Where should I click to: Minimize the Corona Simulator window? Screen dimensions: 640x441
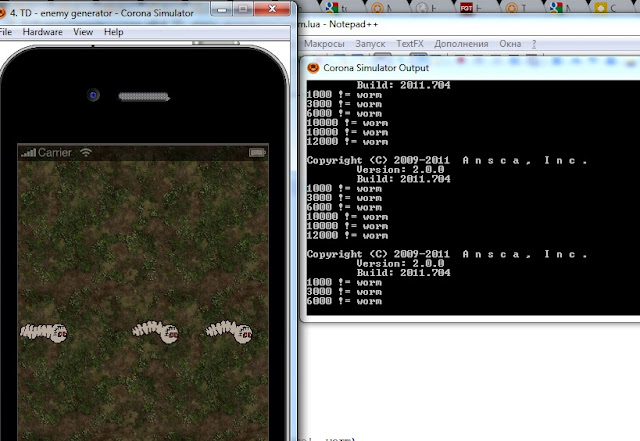[x=222, y=9]
